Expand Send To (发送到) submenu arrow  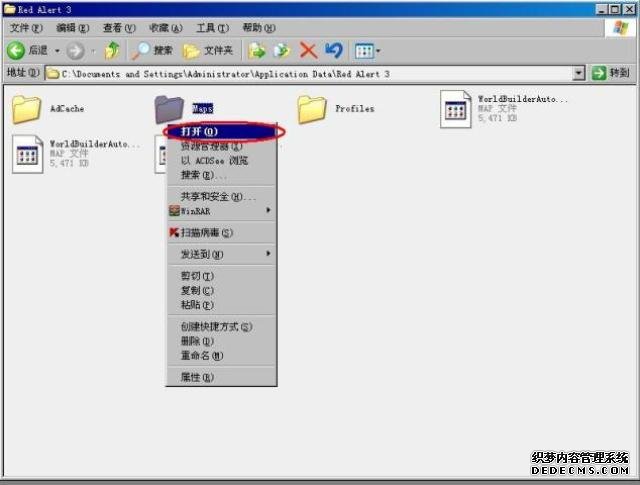click(268, 254)
